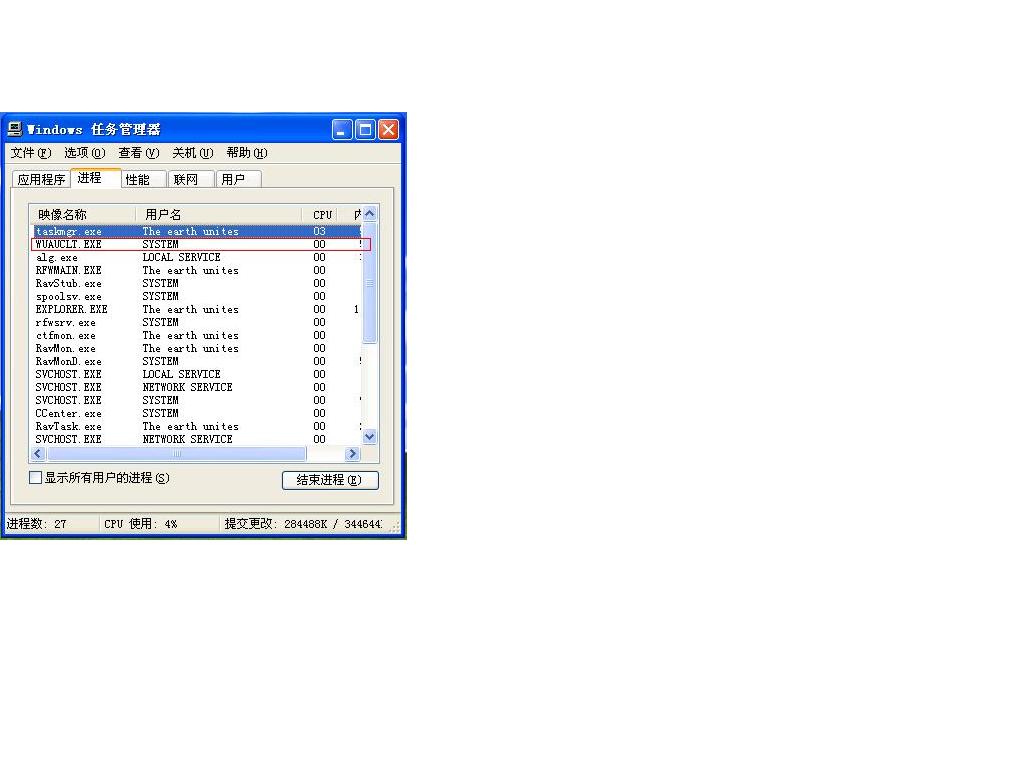The width and height of the screenshot is (1024, 768).
Task: Switch to the 应用程序 tab
Action: coord(41,180)
